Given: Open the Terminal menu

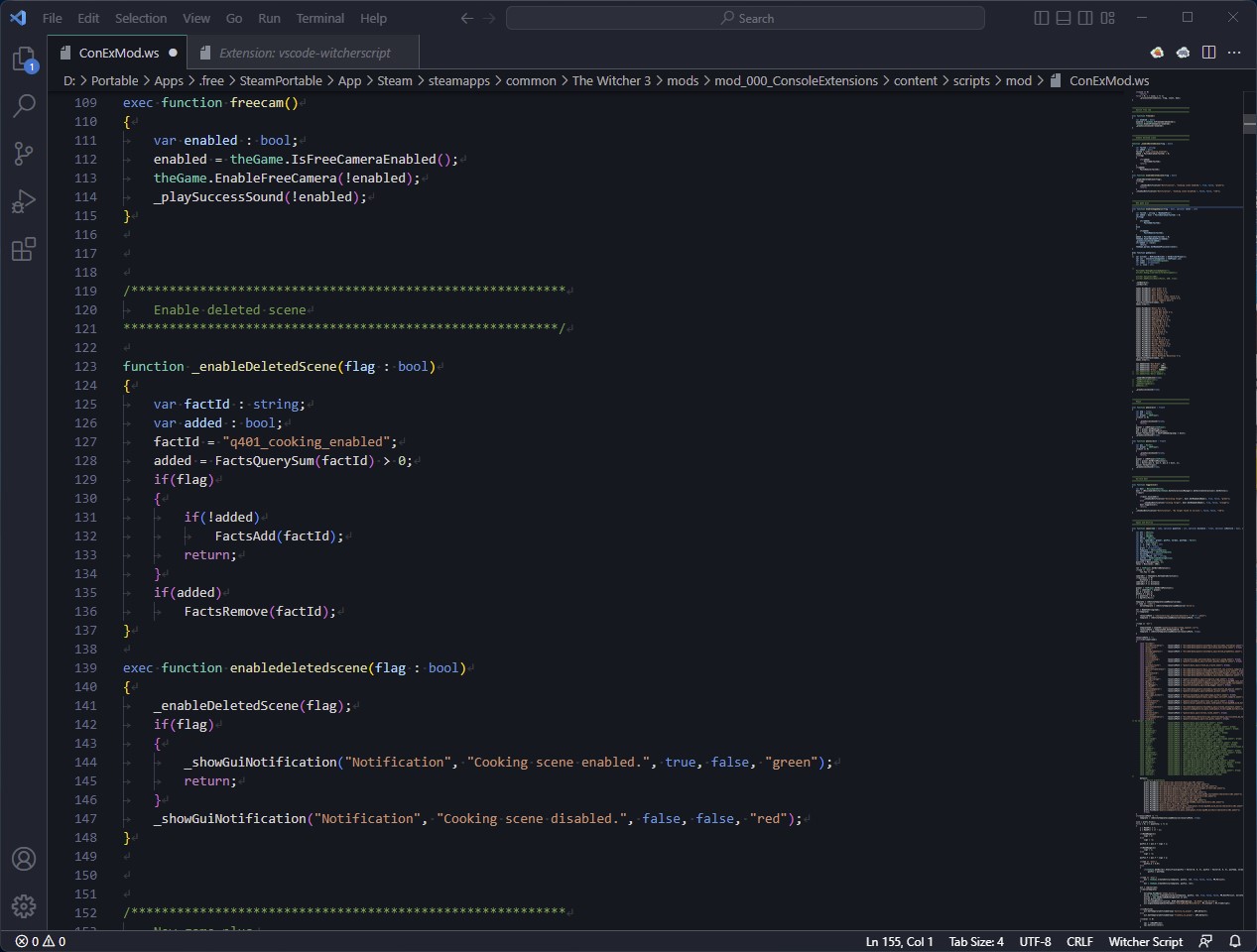Looking at the screenshot, I should click(x=319, y=18).
